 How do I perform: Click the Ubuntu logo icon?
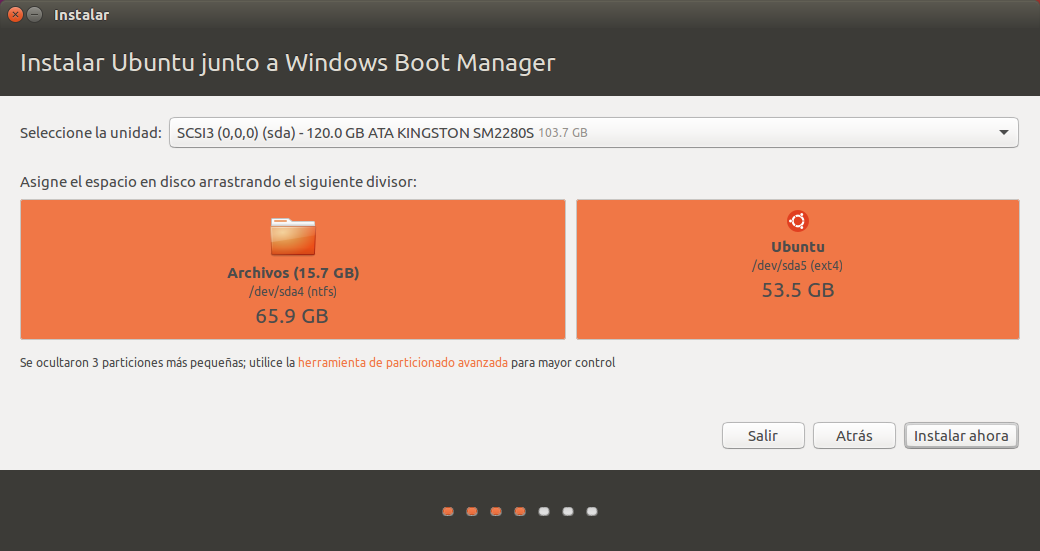[x=797, y=222]
